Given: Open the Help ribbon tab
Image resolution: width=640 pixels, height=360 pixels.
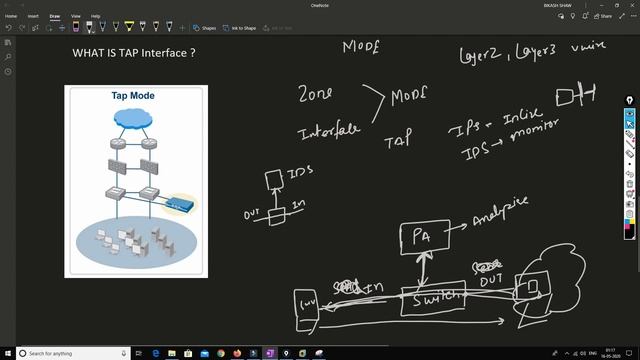Looking at the screenshot, I should [96, 16].
